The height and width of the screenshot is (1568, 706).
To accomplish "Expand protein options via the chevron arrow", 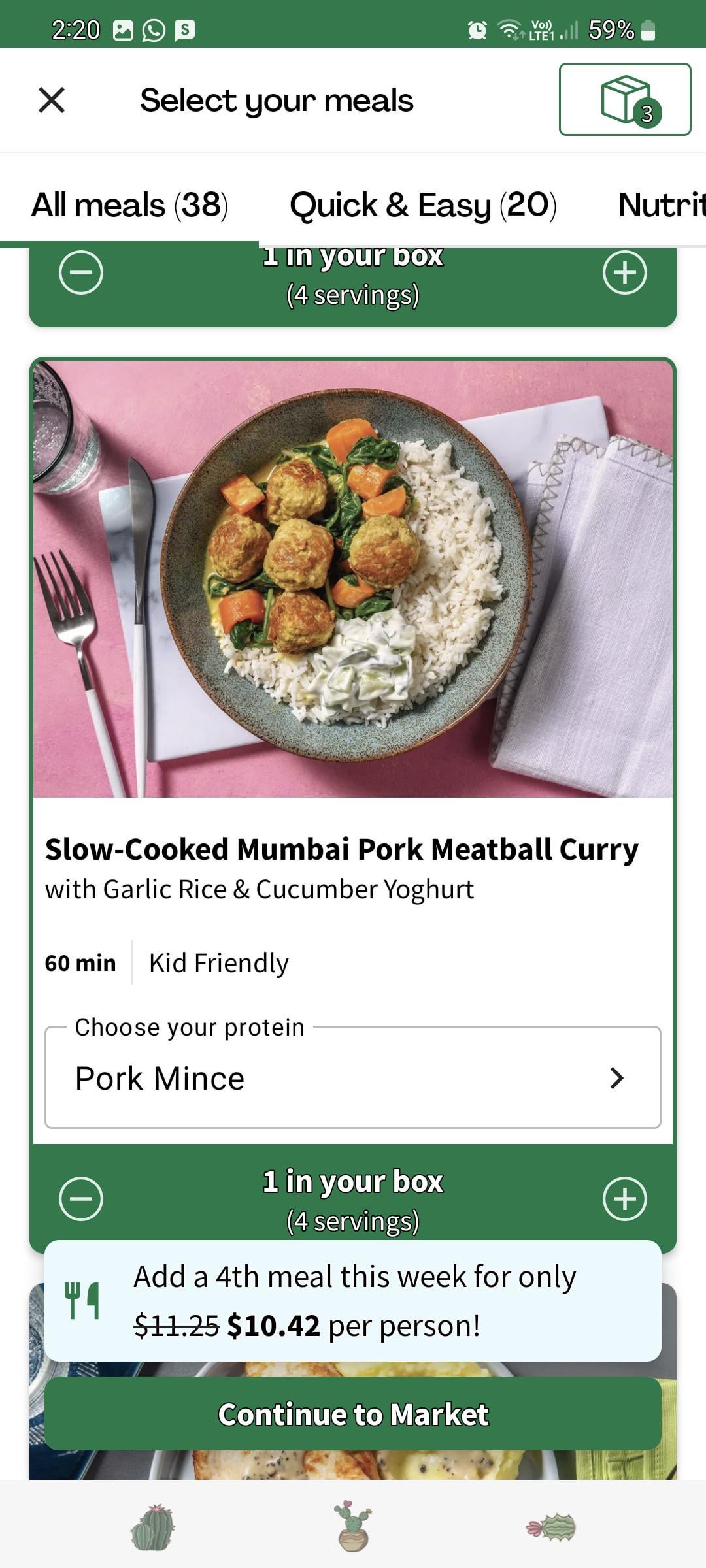I will (616, 1077).
